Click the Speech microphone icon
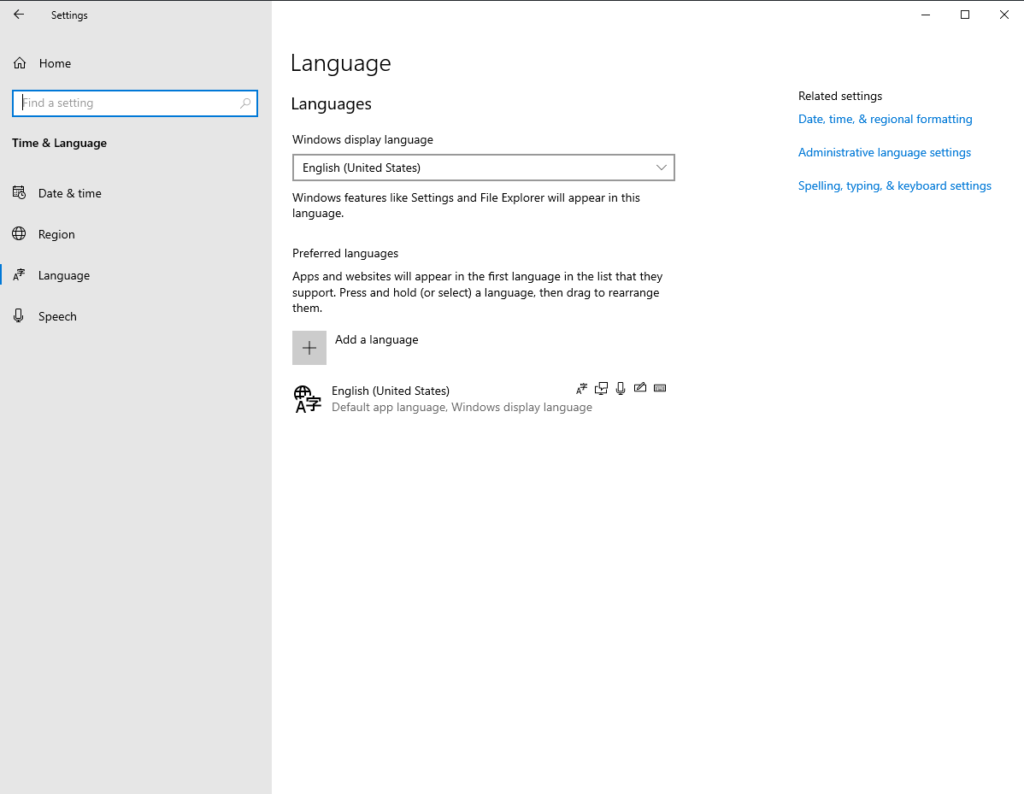This screenshot has width=1024, height=794. pos(19,316)
